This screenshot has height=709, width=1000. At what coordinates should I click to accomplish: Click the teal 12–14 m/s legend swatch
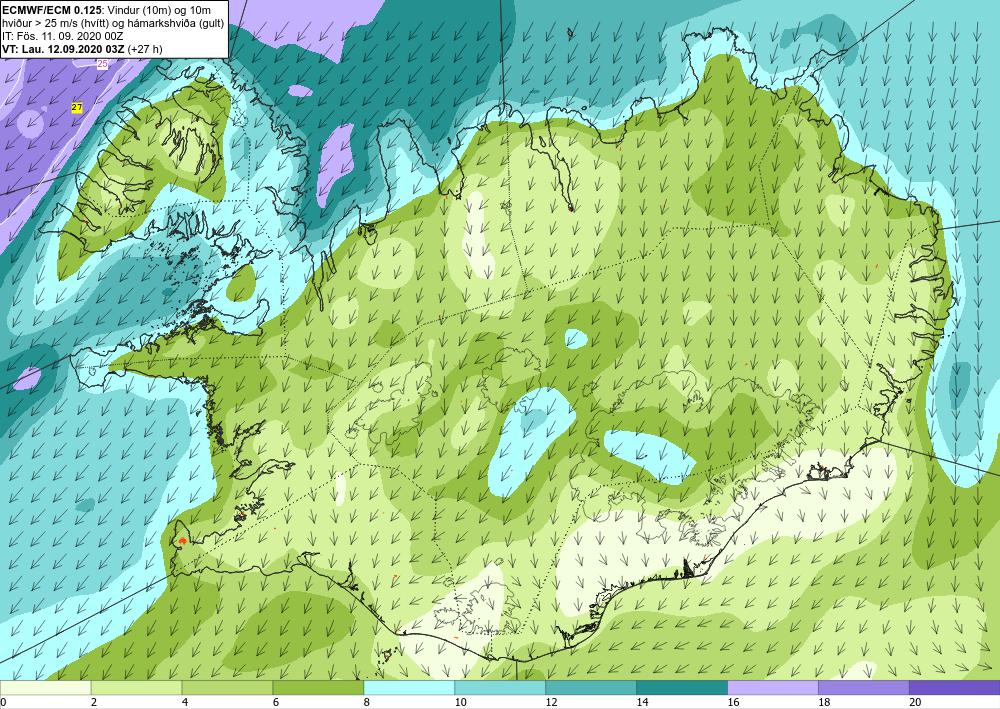(591, 688)
